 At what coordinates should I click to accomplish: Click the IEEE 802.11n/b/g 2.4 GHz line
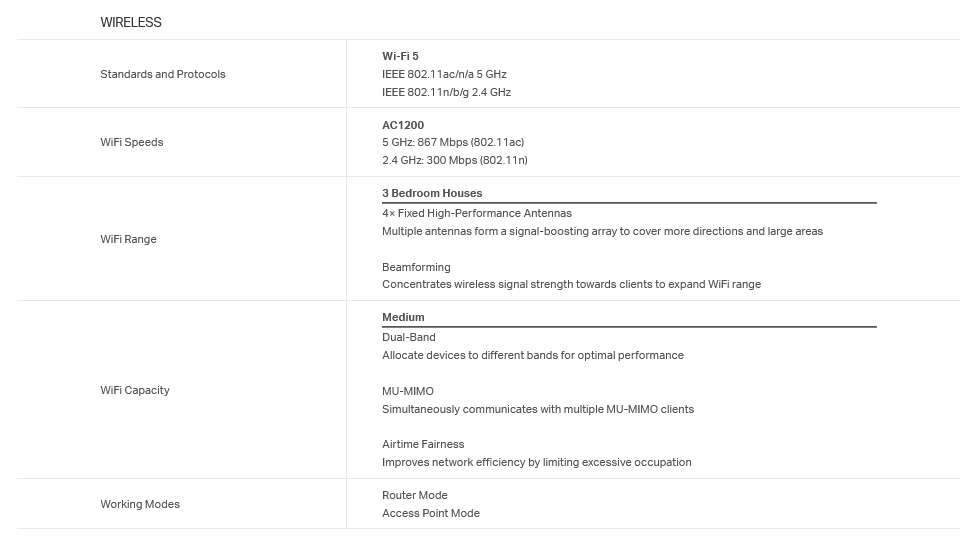(x=446, y=92)
